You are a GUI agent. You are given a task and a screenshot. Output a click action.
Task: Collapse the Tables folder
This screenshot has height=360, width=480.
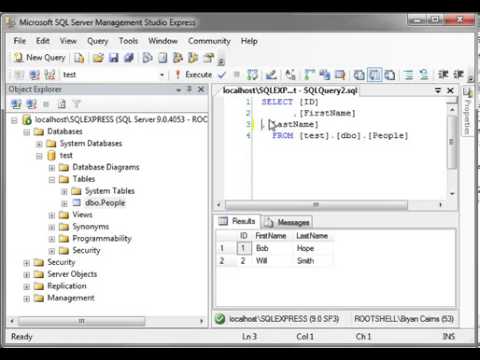pos(52,180)
